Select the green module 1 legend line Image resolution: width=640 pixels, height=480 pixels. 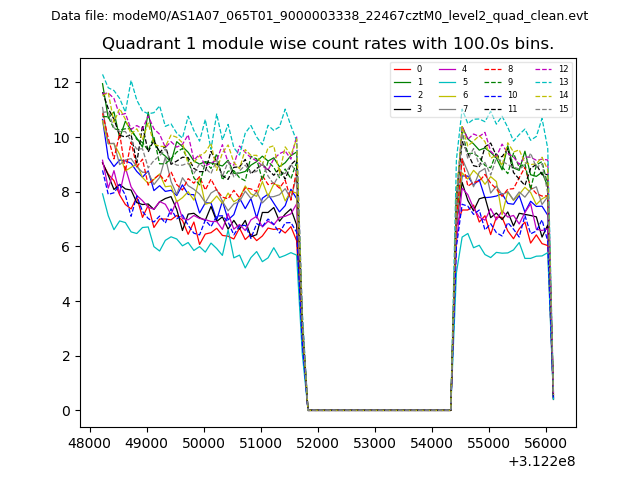400,82
